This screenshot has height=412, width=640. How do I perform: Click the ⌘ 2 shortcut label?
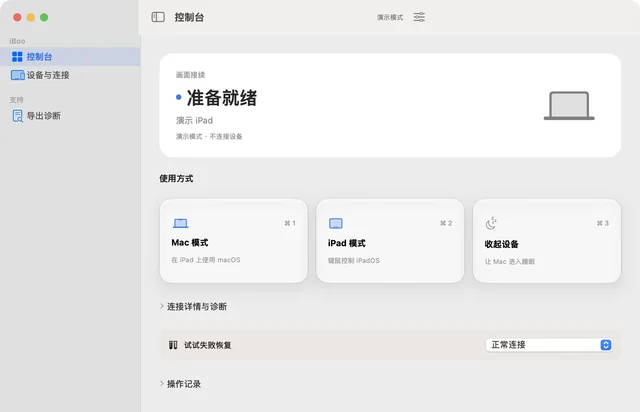click(x=446, y=223)
